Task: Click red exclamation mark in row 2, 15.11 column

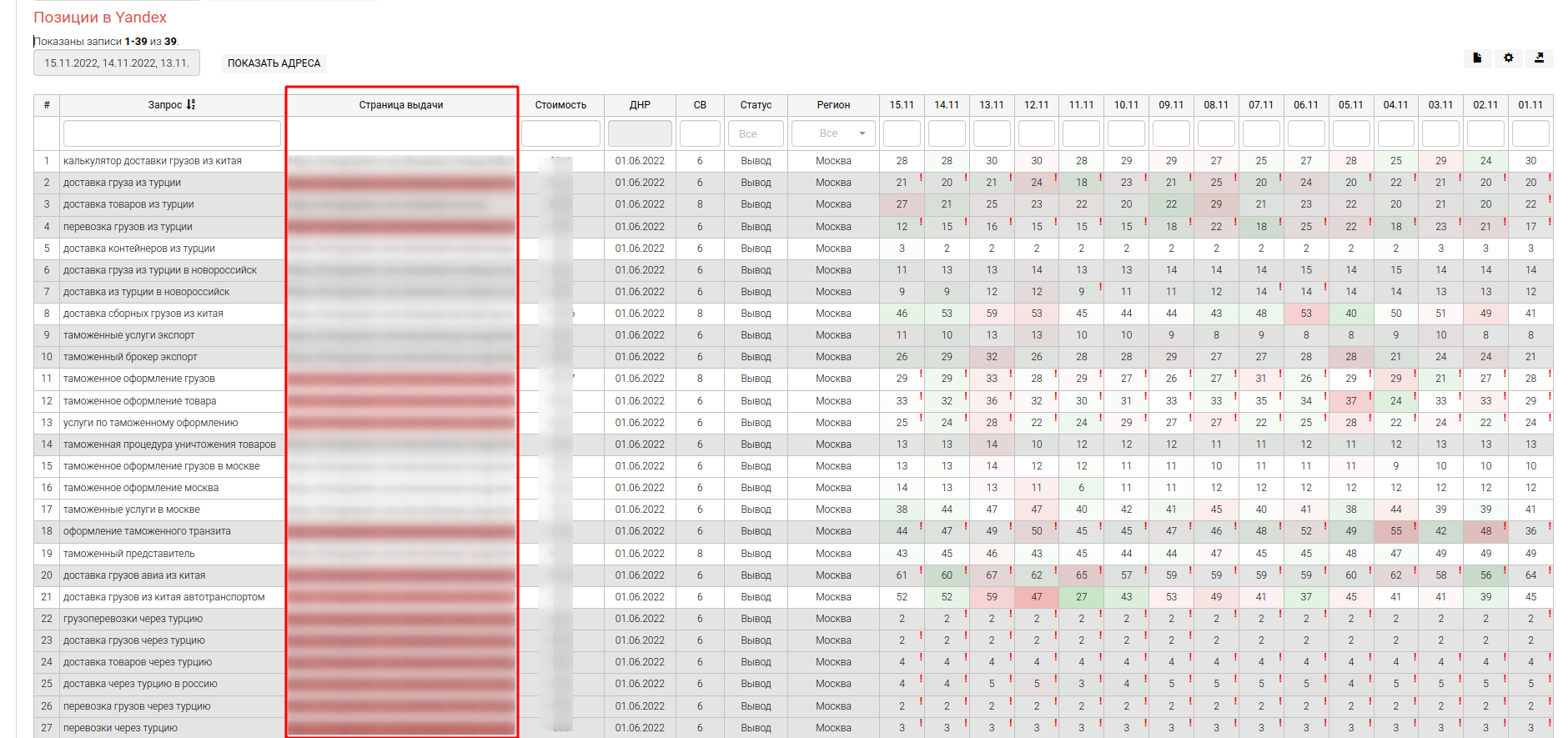Action: [921, 178]
